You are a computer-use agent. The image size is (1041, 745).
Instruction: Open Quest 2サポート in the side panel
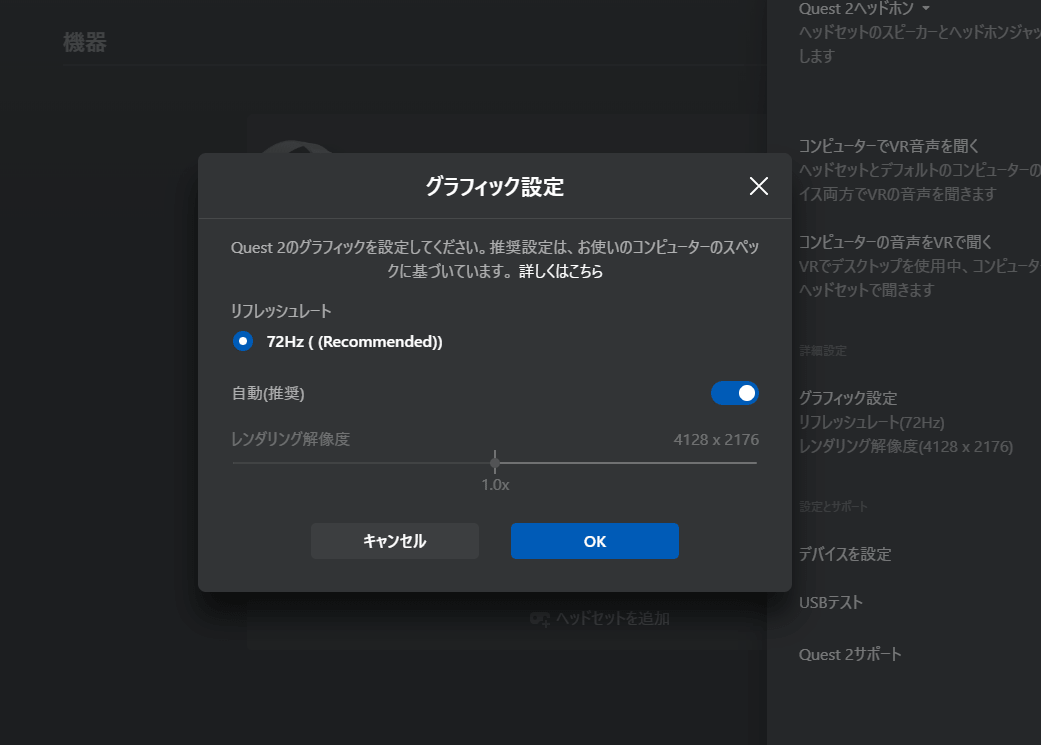[850, 654]
